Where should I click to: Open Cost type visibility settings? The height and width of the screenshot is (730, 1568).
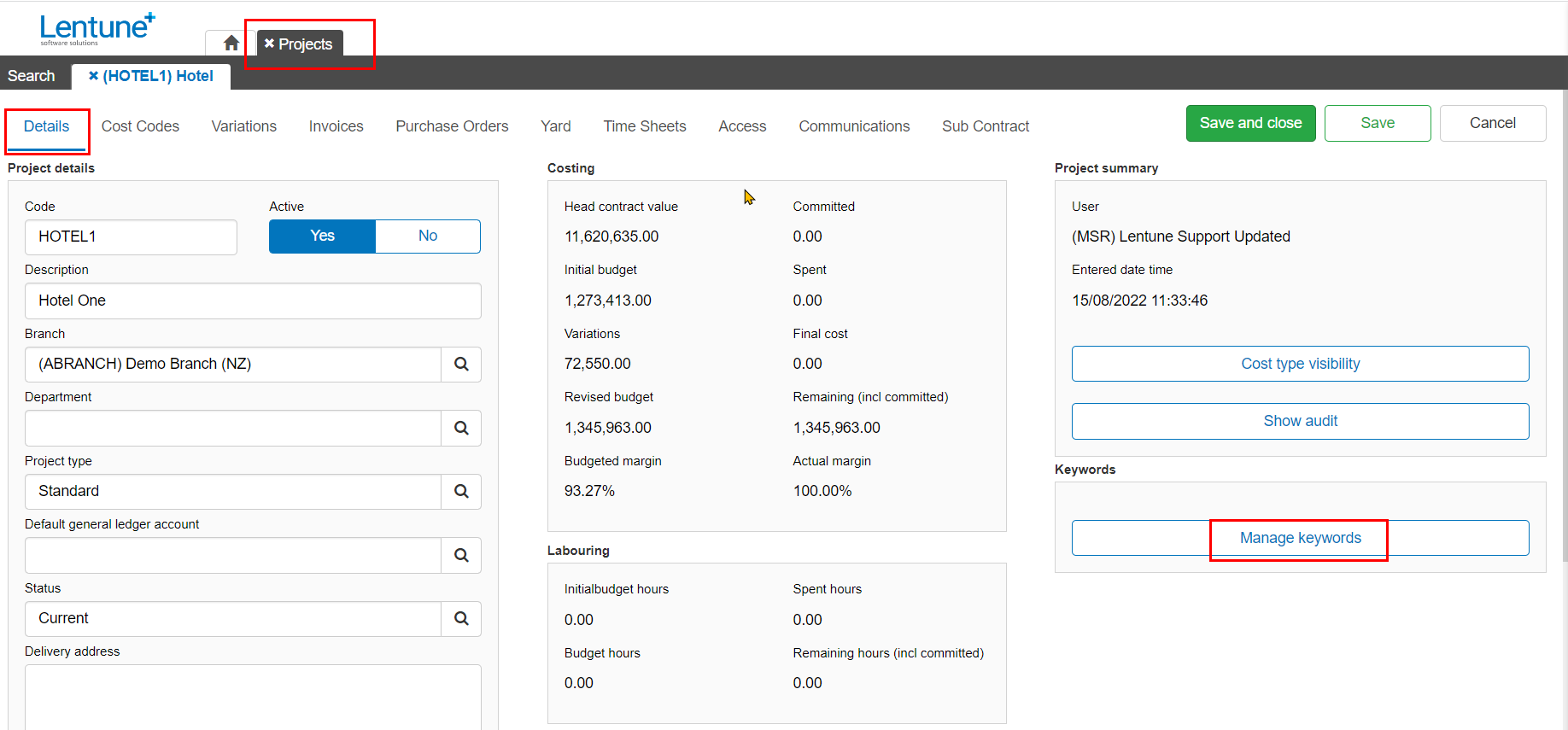click(x=1300, y=364)
